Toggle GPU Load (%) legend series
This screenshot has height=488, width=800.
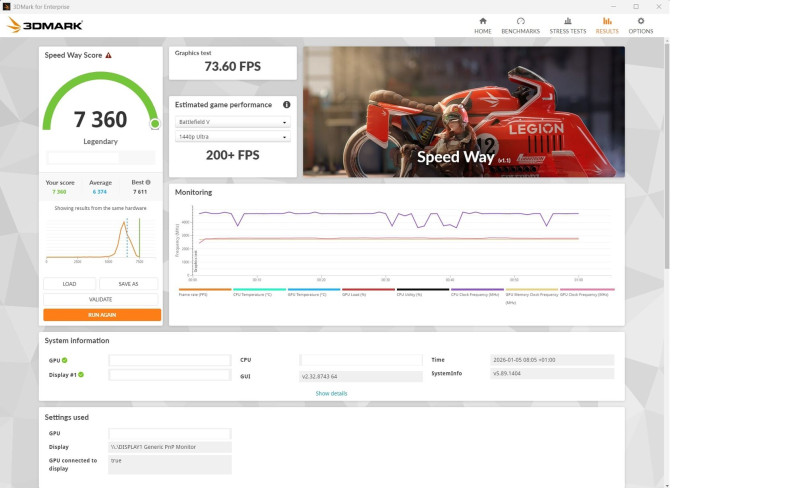[368, 292]
